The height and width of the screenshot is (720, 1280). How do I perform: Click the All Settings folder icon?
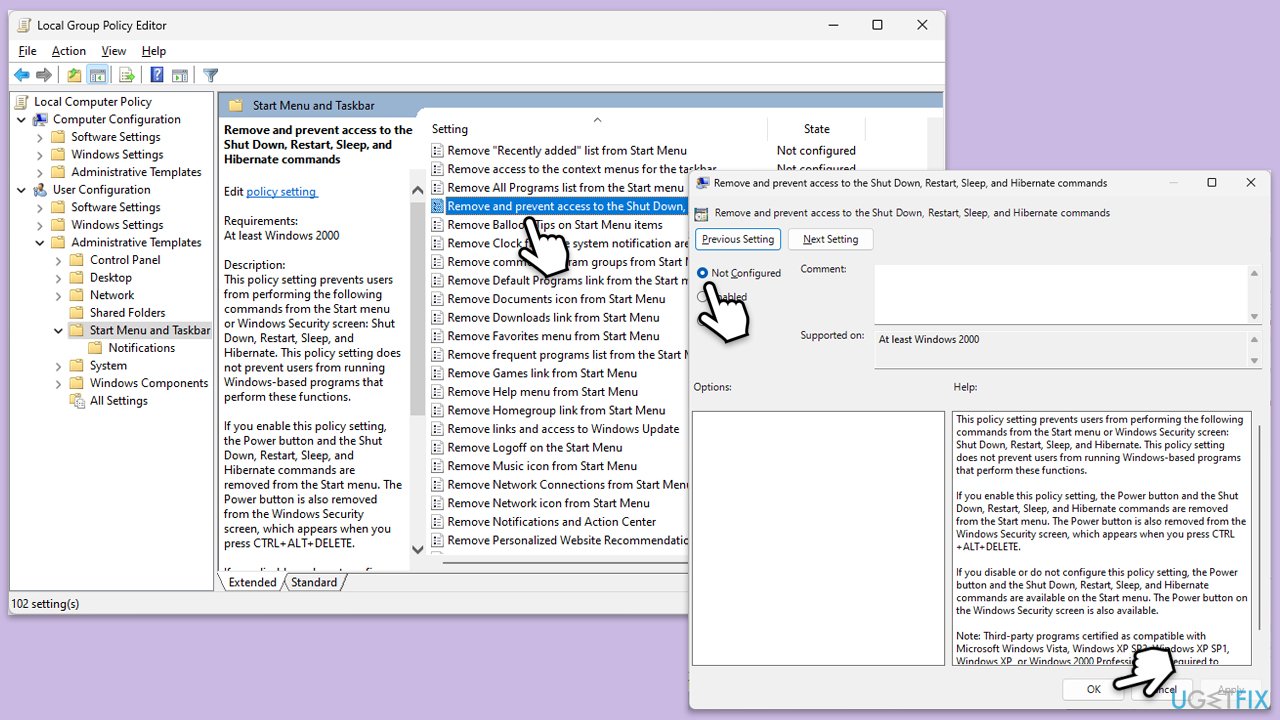click(x=77, y=400)
